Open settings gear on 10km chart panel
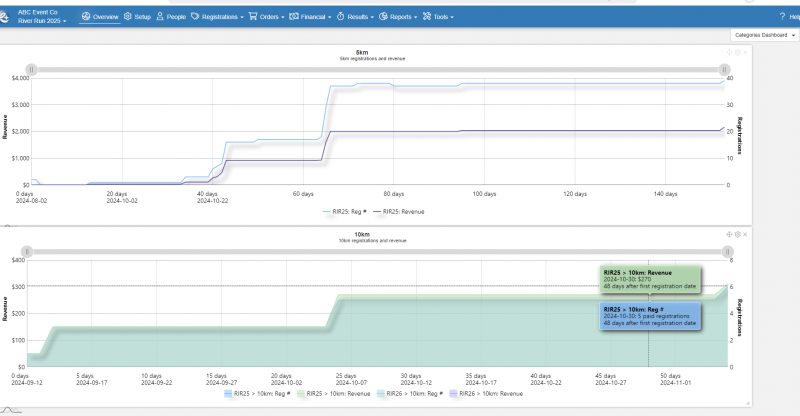The image size is (800, 416). click(737, 233)
